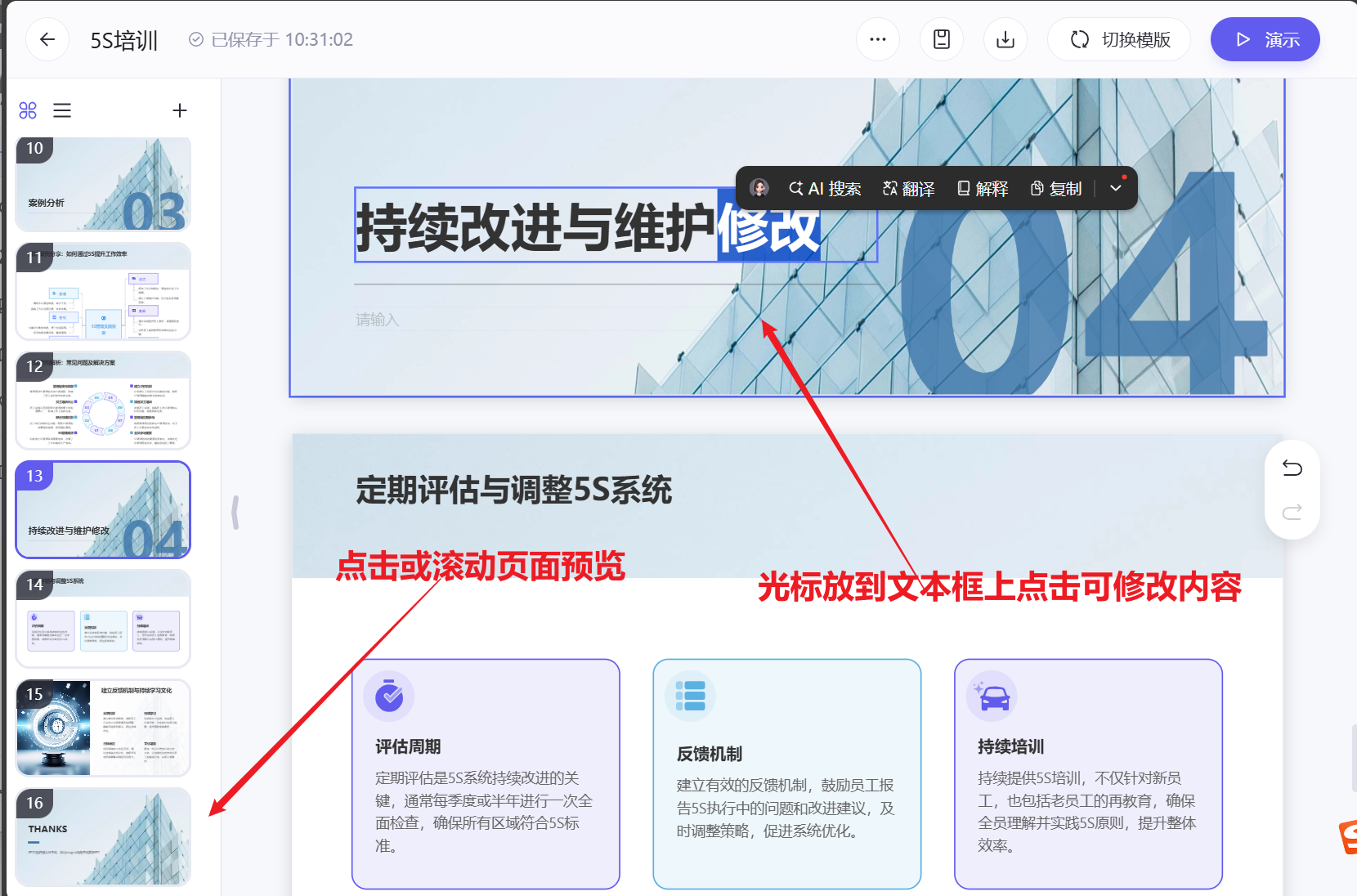The width and height of the screenshot is (1357, 896).
Task: Click the 切换模版 button
Action: (x=1119, y=39)
